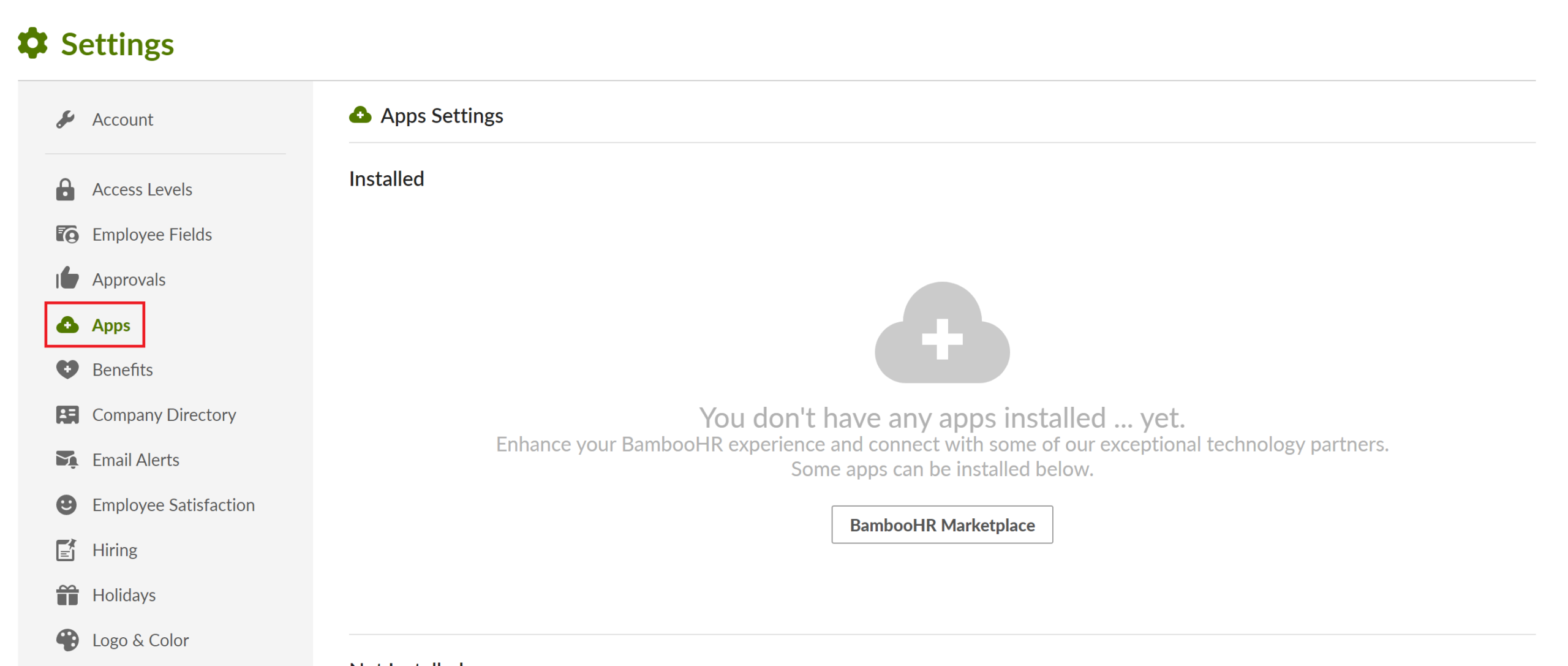Click the Apps Settings header cloud icon
Screen dimensions: 1568x666
point(360,115)
